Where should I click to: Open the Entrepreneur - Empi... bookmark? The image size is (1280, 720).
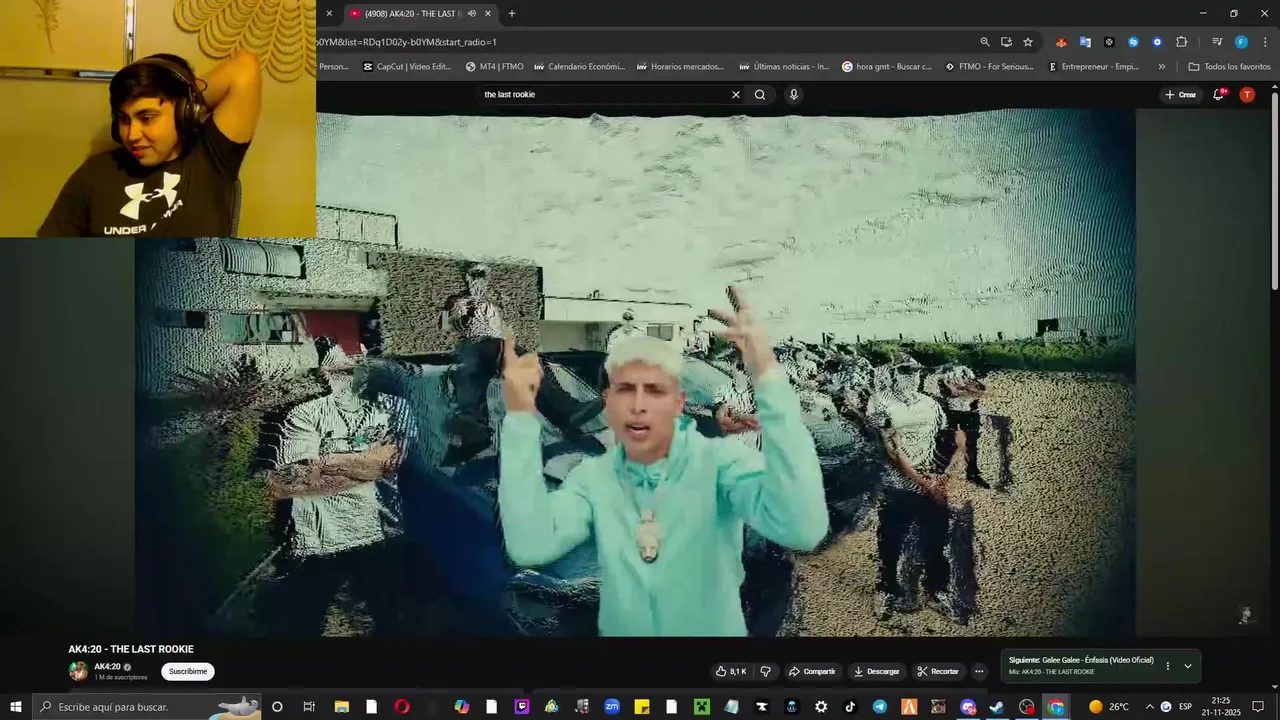click(x=1093, y=67)
